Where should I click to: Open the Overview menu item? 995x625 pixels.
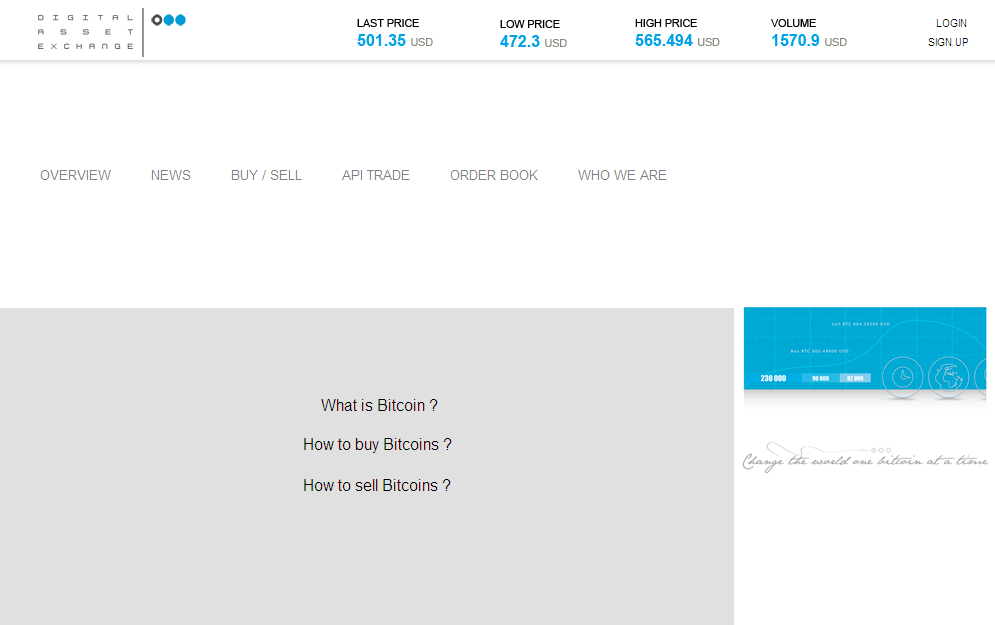76,175
